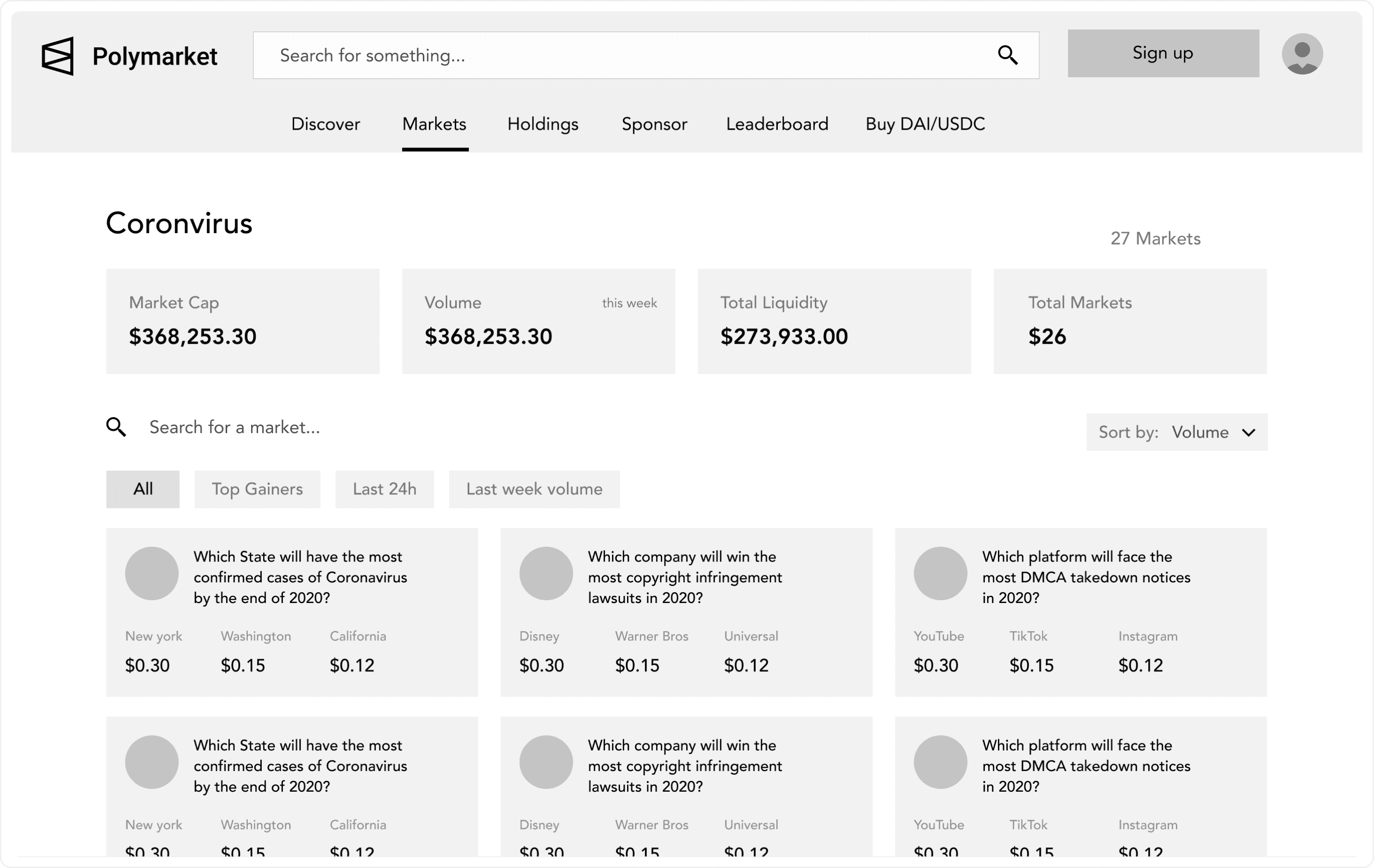Click the magnifier icon in top search bar
The width and height of the screenshot is (1374, 868).
coord(1007,55)
